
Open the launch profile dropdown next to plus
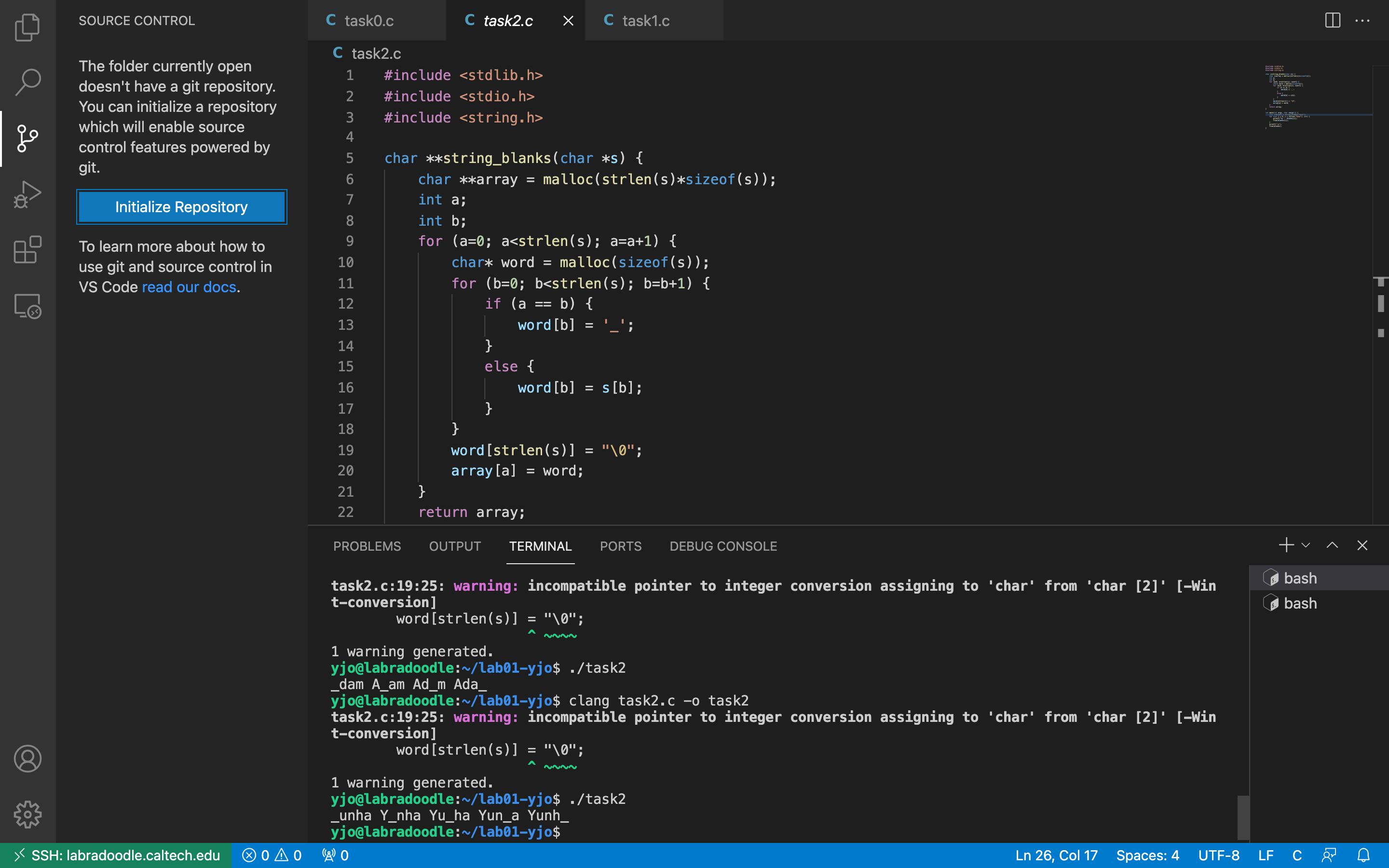[1306, 545]
